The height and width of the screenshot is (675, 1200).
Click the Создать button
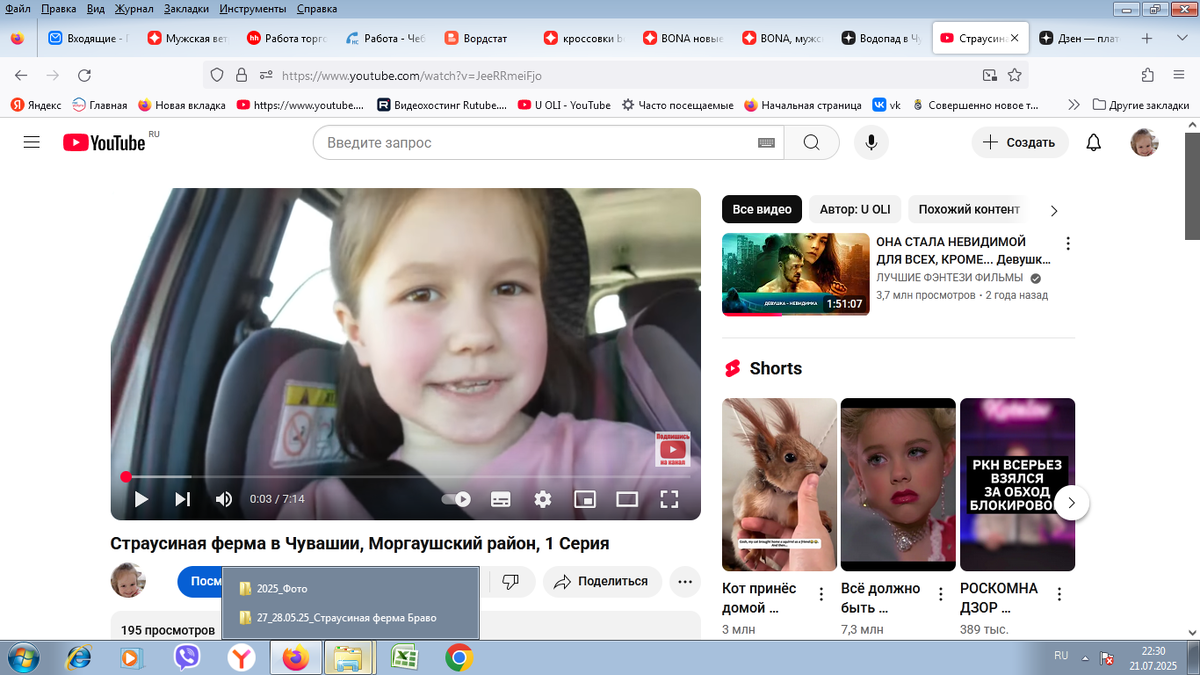click(x=1020, y=143)
